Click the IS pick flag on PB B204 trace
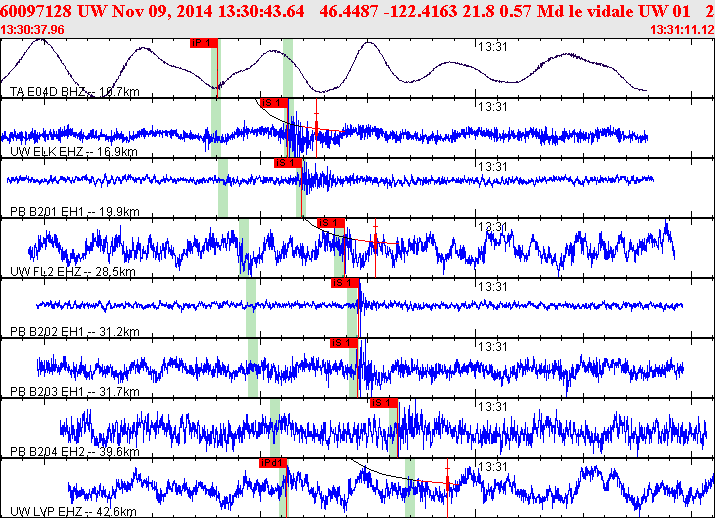 click(384, 402)
